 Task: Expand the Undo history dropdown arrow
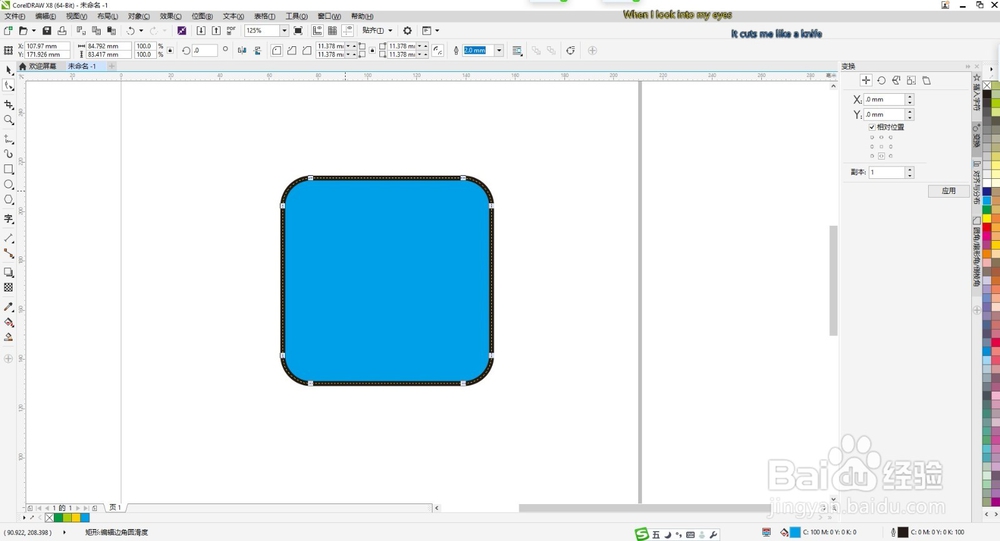[141, 31]
